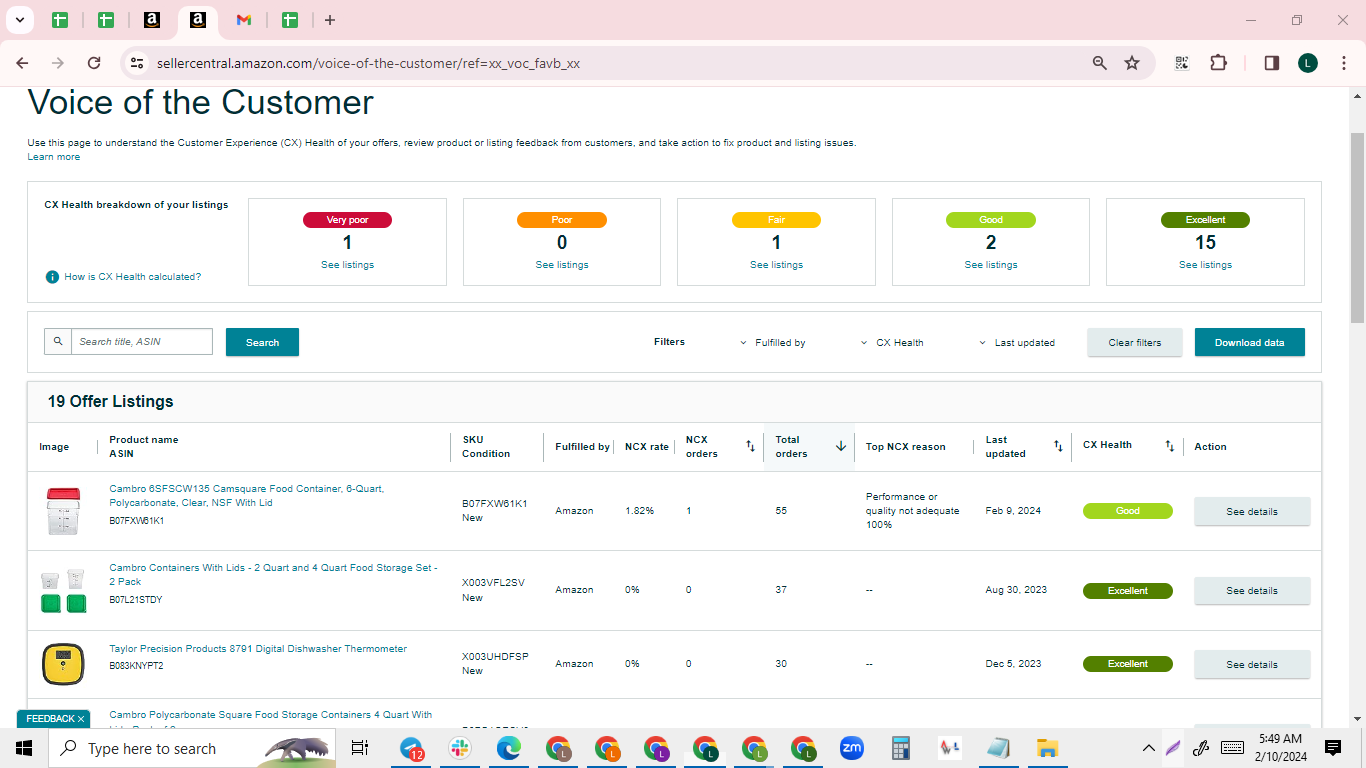Click the magnifier icon in the listing search box

(58, 342)
